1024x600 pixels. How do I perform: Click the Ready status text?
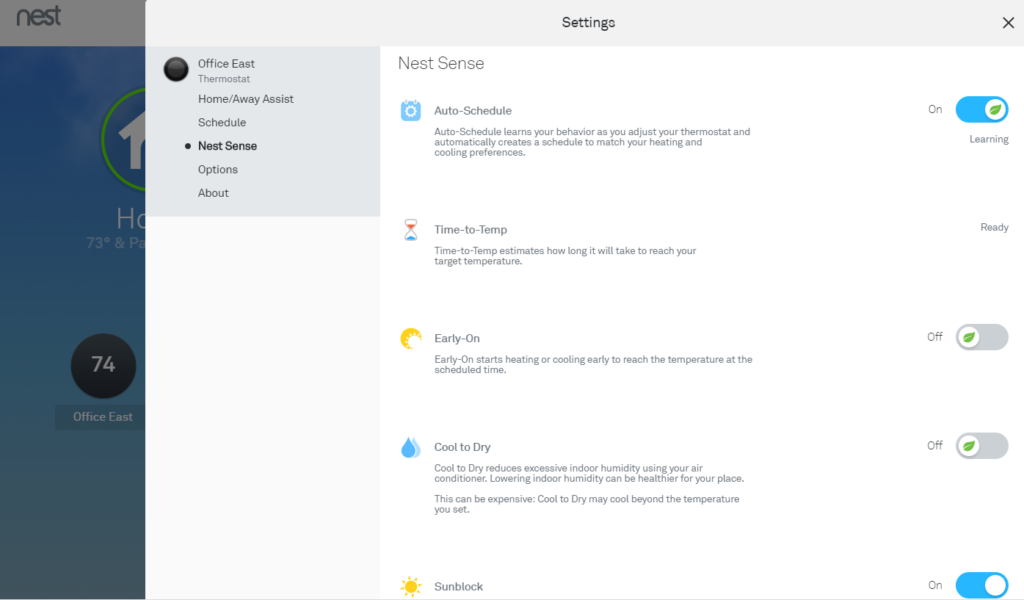coord(994,227)
